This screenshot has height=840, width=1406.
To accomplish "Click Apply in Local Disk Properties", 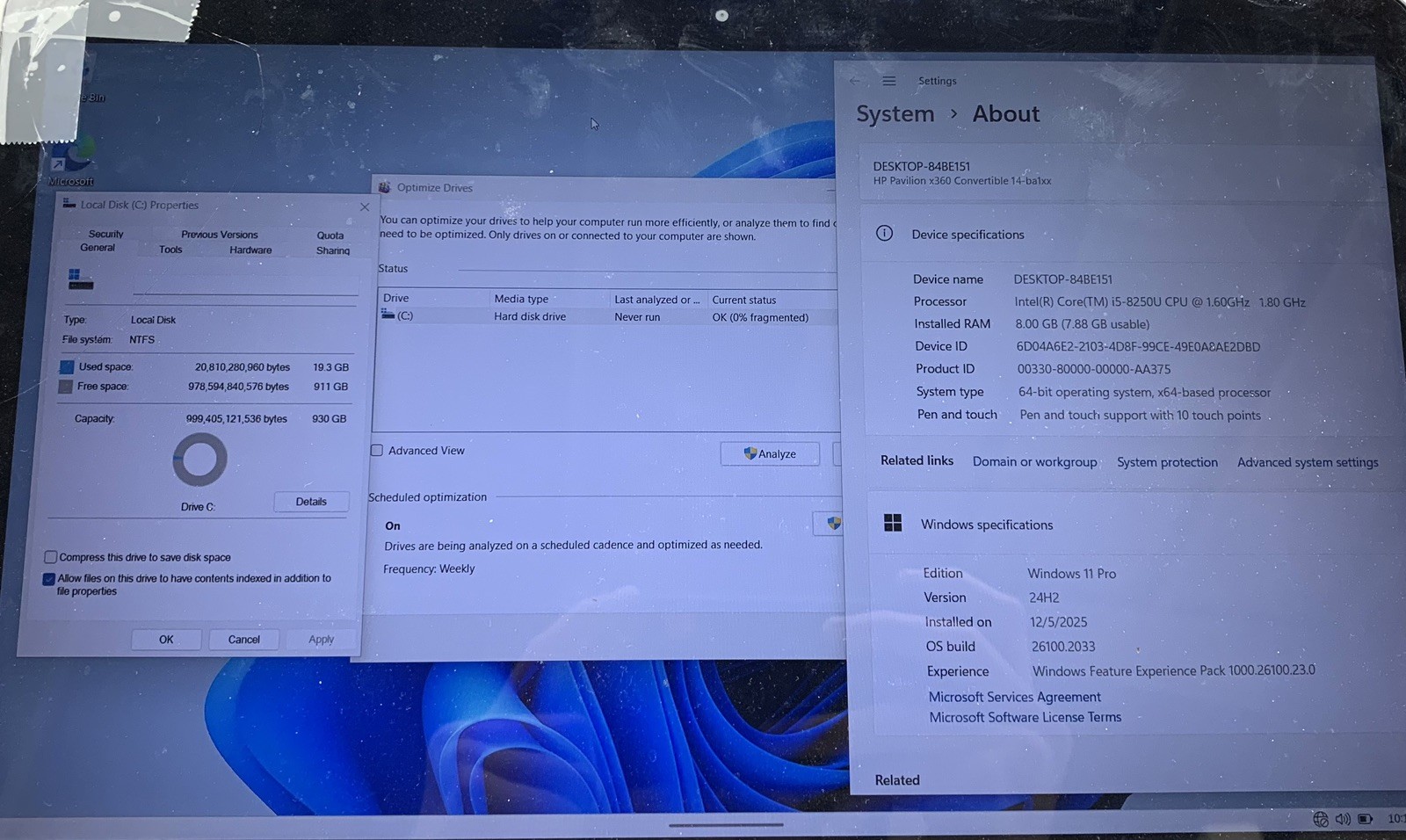I will (x=321, y=640).
